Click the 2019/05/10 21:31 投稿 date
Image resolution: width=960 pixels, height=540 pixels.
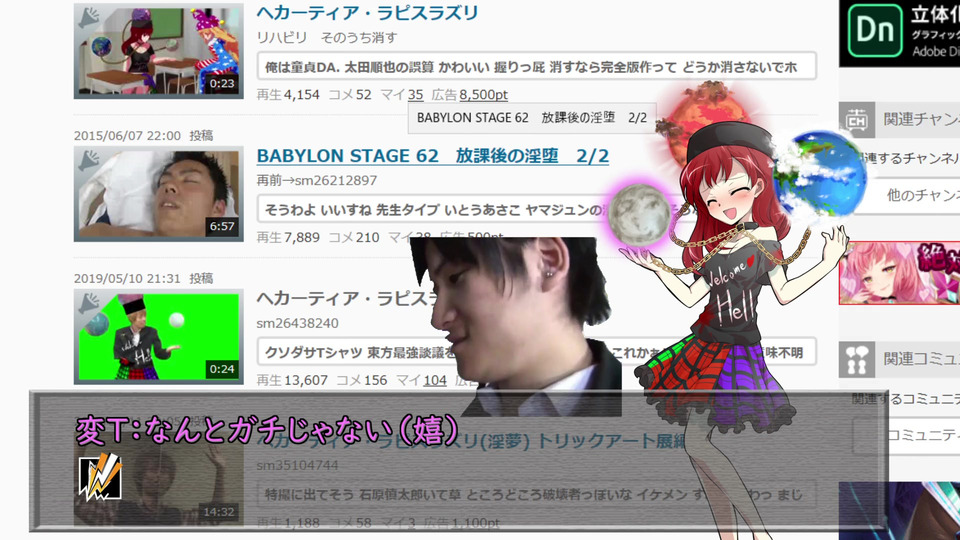(x=143, y=278)
